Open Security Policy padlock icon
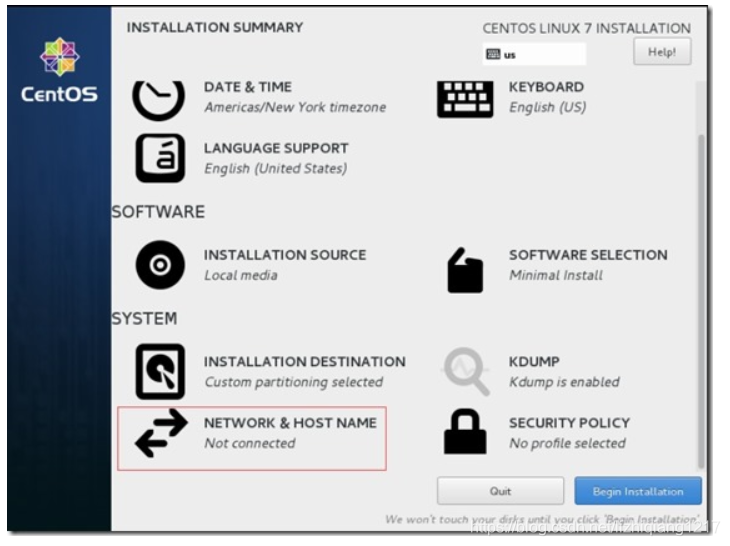 click(x=465, y=431)
